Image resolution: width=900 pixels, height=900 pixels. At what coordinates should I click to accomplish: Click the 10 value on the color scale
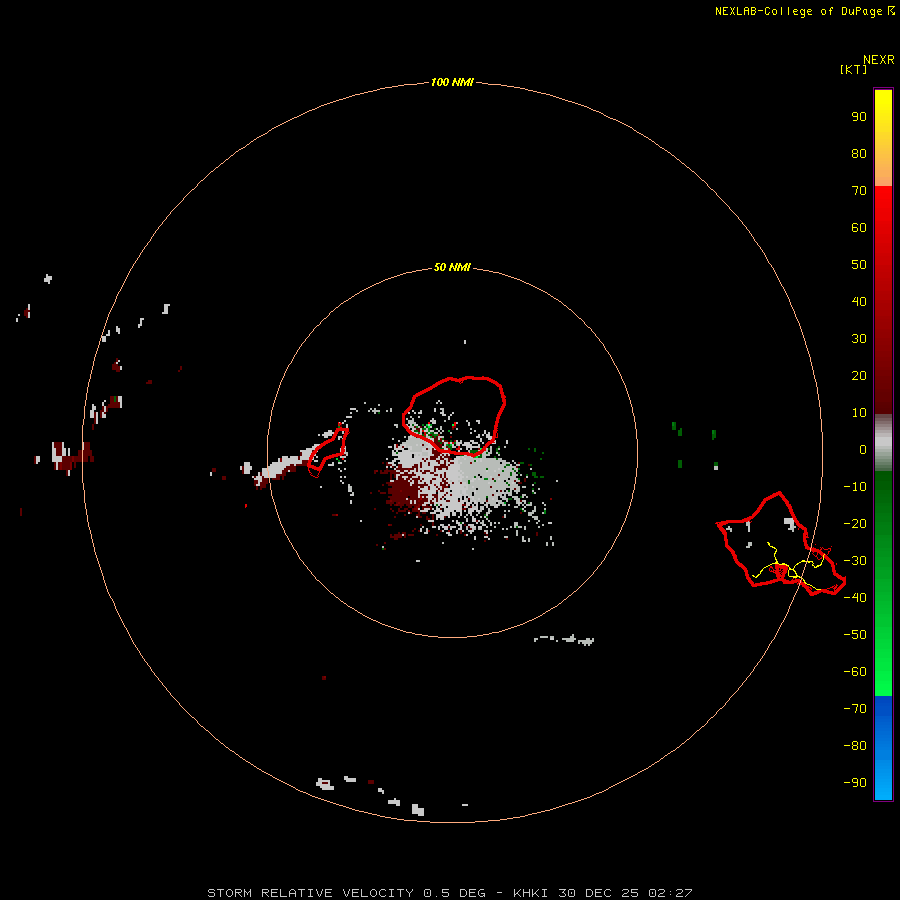pyautogui.click(x=859, y=413)
